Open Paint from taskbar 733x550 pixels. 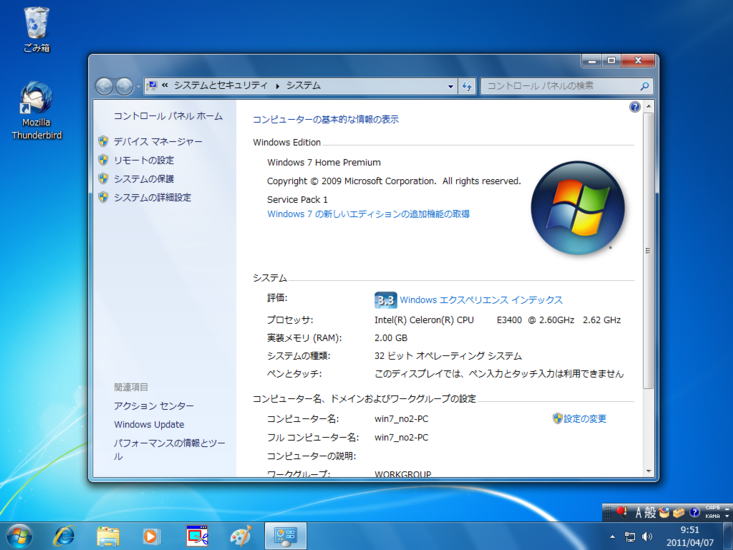click(241, 536)
